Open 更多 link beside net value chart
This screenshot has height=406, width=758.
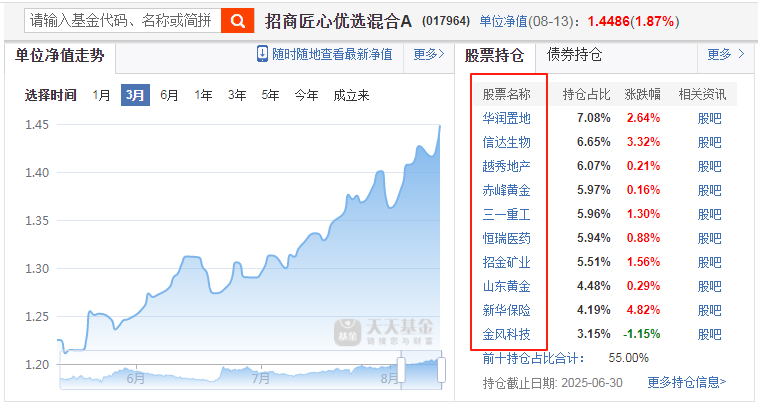(x=428, y=54)
